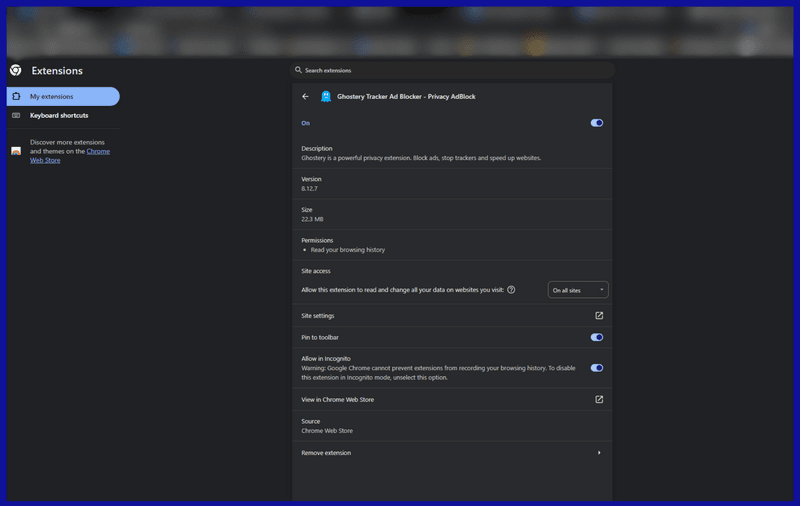The width and height of the screenshot is (800, 506).
Task: Disable the Ghostery extension On toggle
Action: pos(597,123)
